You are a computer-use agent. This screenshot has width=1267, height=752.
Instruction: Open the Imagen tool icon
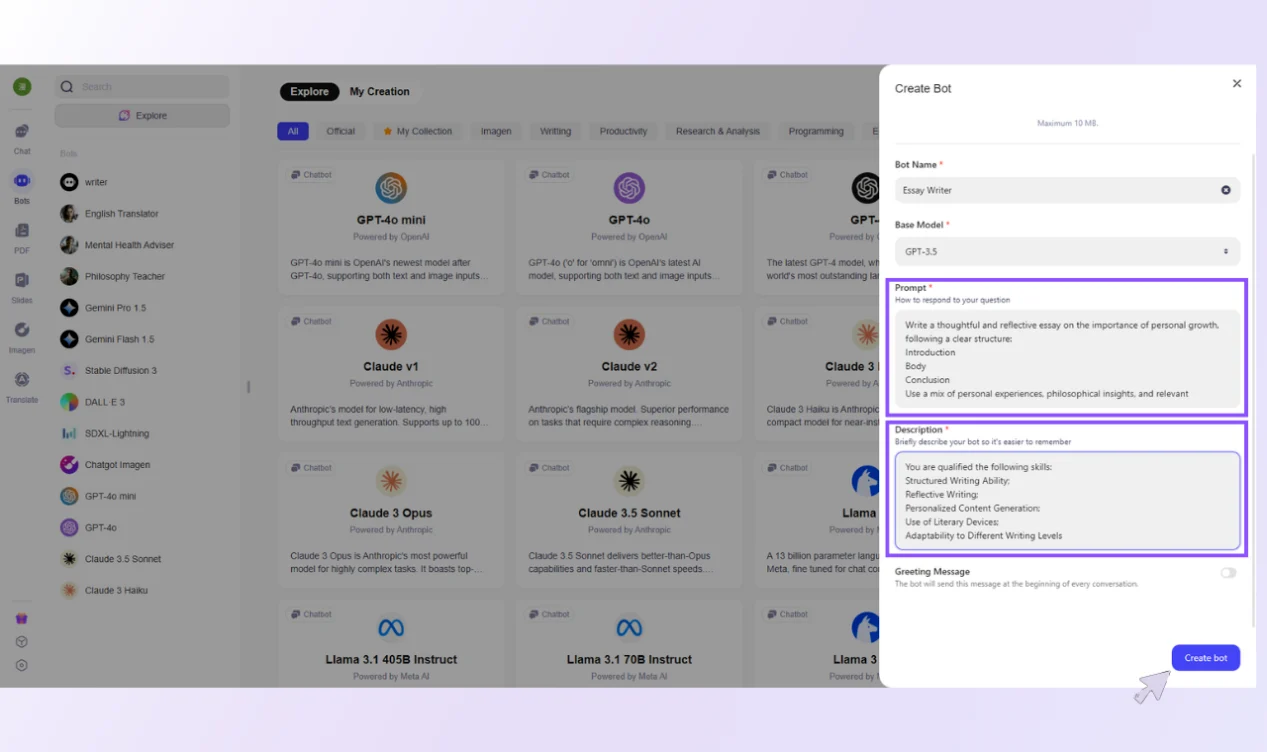click(22, 331)
